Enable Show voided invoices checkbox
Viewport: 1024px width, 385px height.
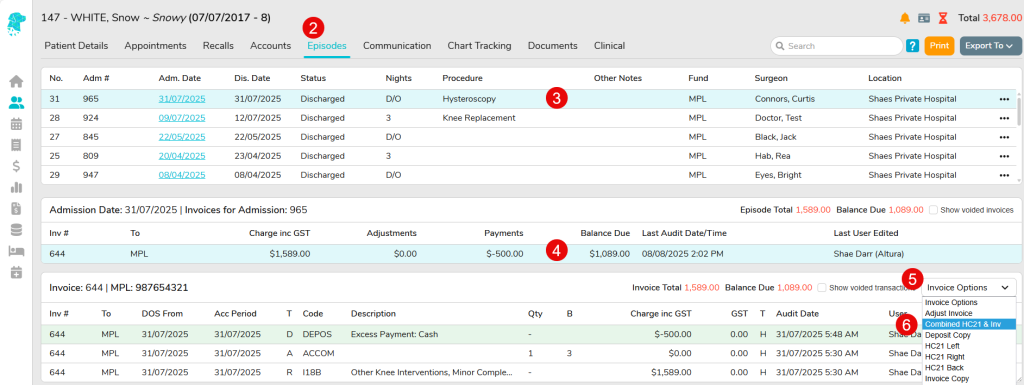933,210
